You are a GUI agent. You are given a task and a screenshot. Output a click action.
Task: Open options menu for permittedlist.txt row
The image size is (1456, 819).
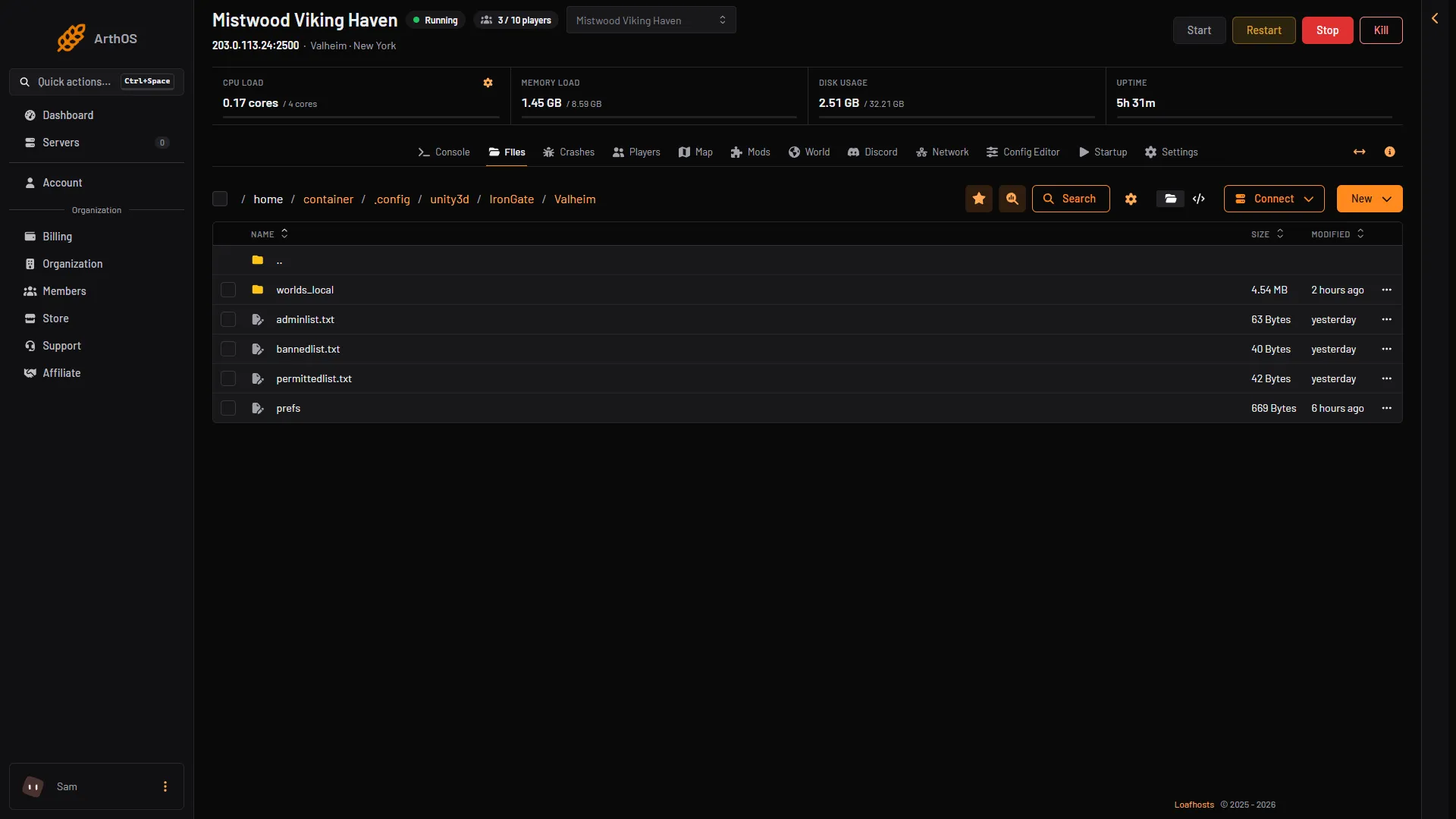pos(1387,378)
